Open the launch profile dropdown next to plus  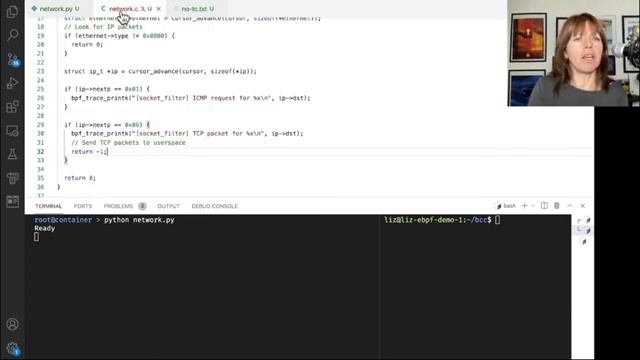pos(533,206)
